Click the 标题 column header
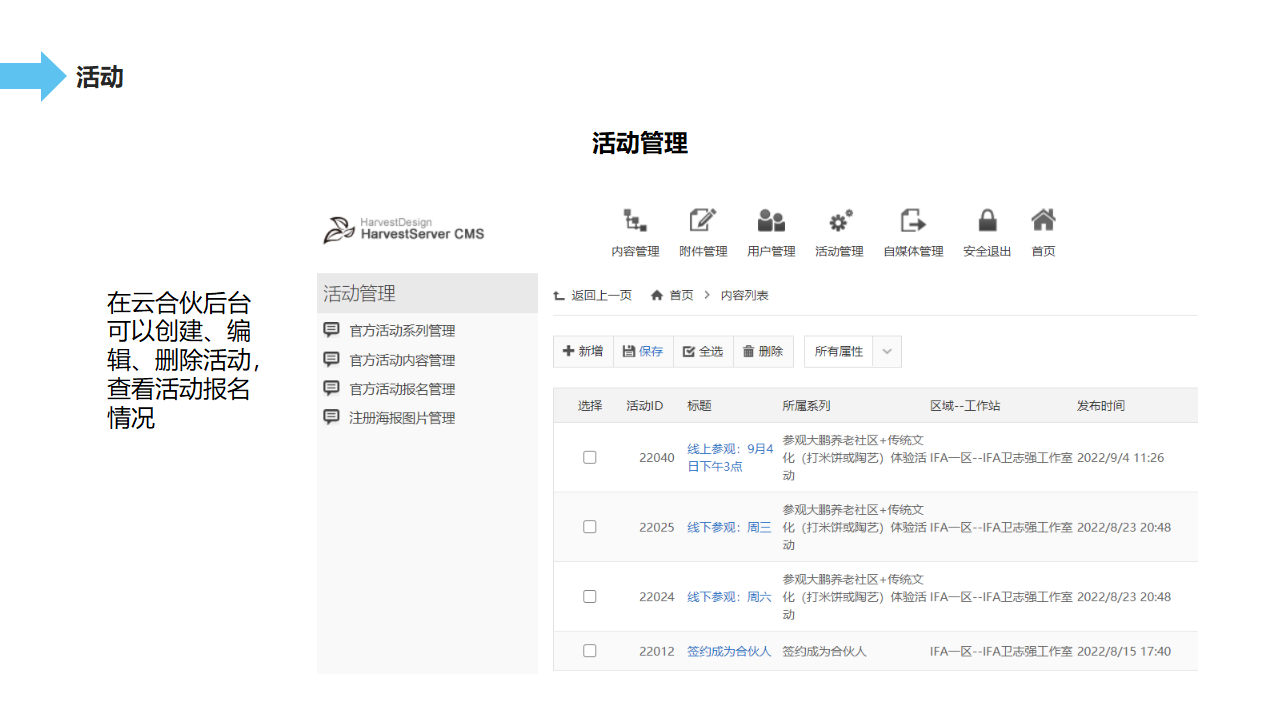The image size is (1280, 720). pos(699,406)
